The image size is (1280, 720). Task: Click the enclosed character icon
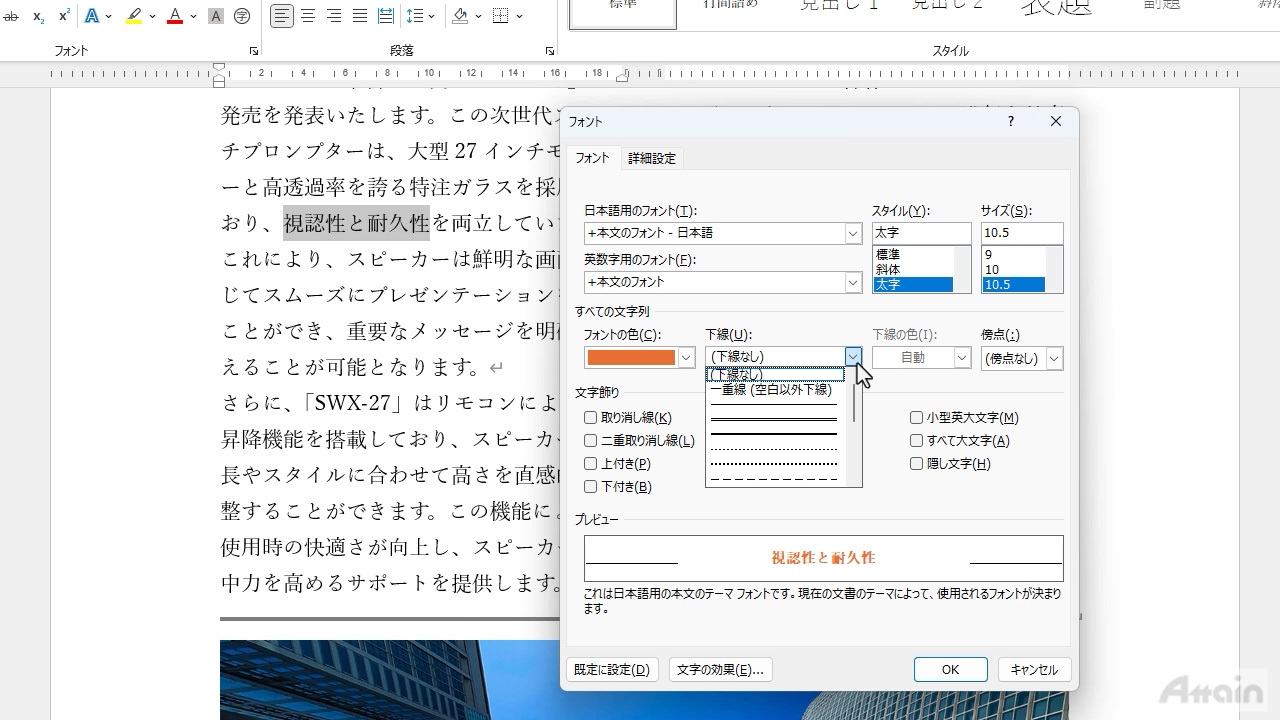click(242, 16)
